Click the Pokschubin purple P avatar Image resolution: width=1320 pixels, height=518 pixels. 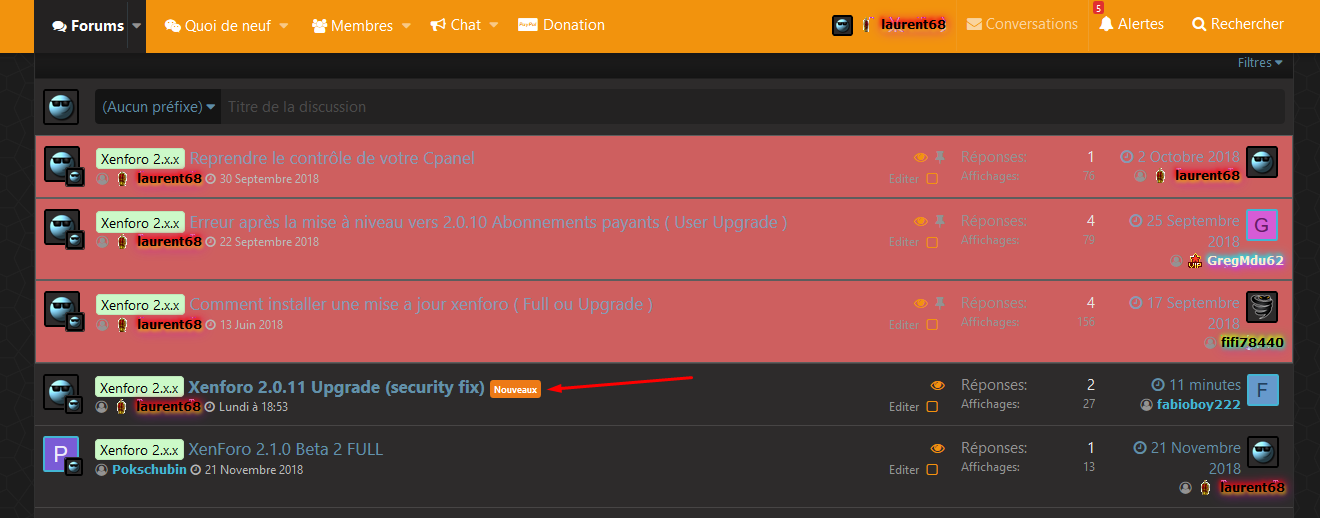click(x=60, y=453)
